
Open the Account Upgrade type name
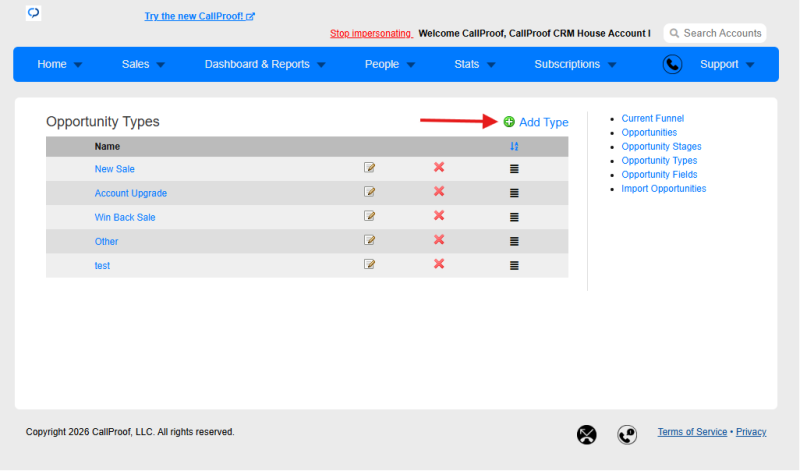(131, 193)
